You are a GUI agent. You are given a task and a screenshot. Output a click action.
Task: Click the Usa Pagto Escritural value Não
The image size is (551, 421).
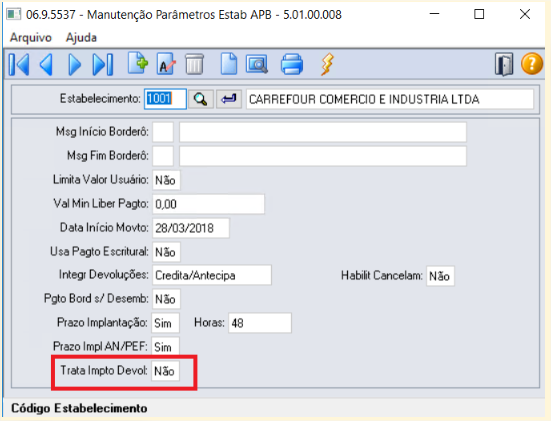click(x=166, y=252)
